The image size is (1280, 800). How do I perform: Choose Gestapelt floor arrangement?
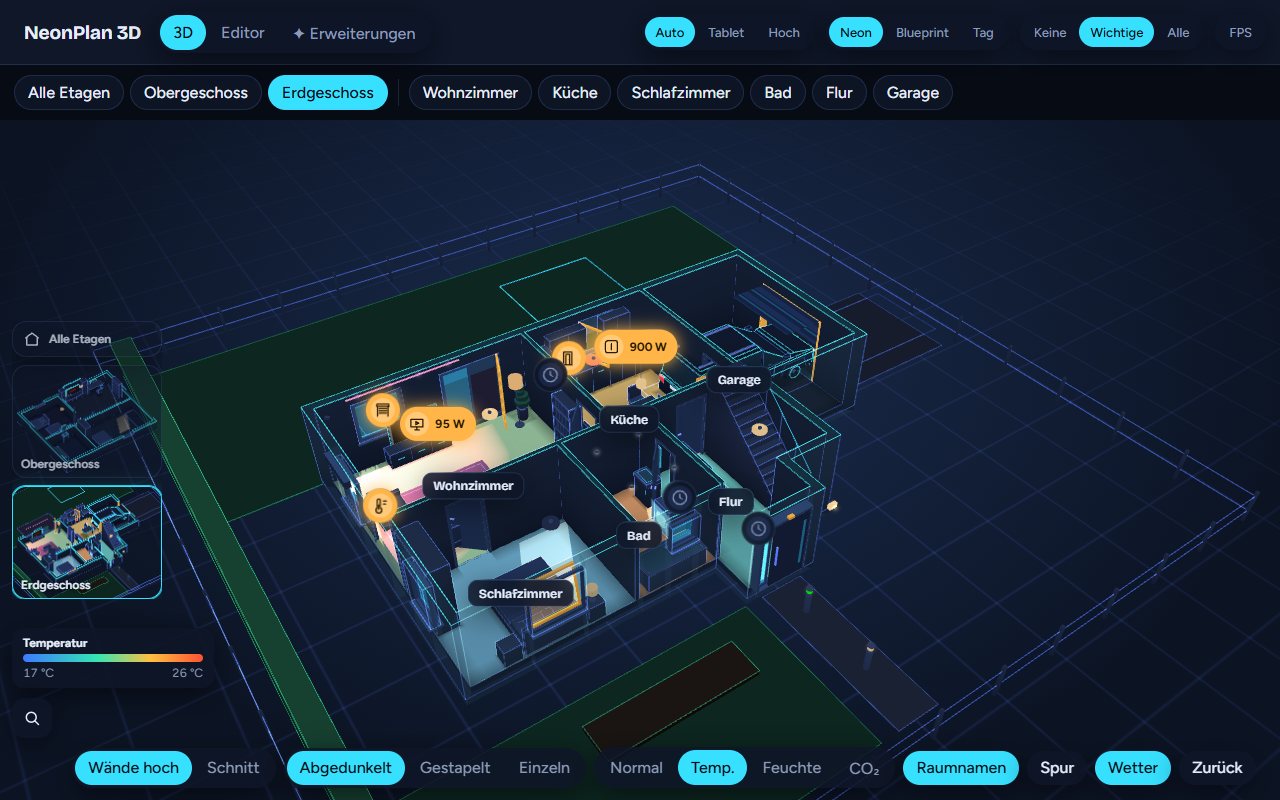point(455,768)
